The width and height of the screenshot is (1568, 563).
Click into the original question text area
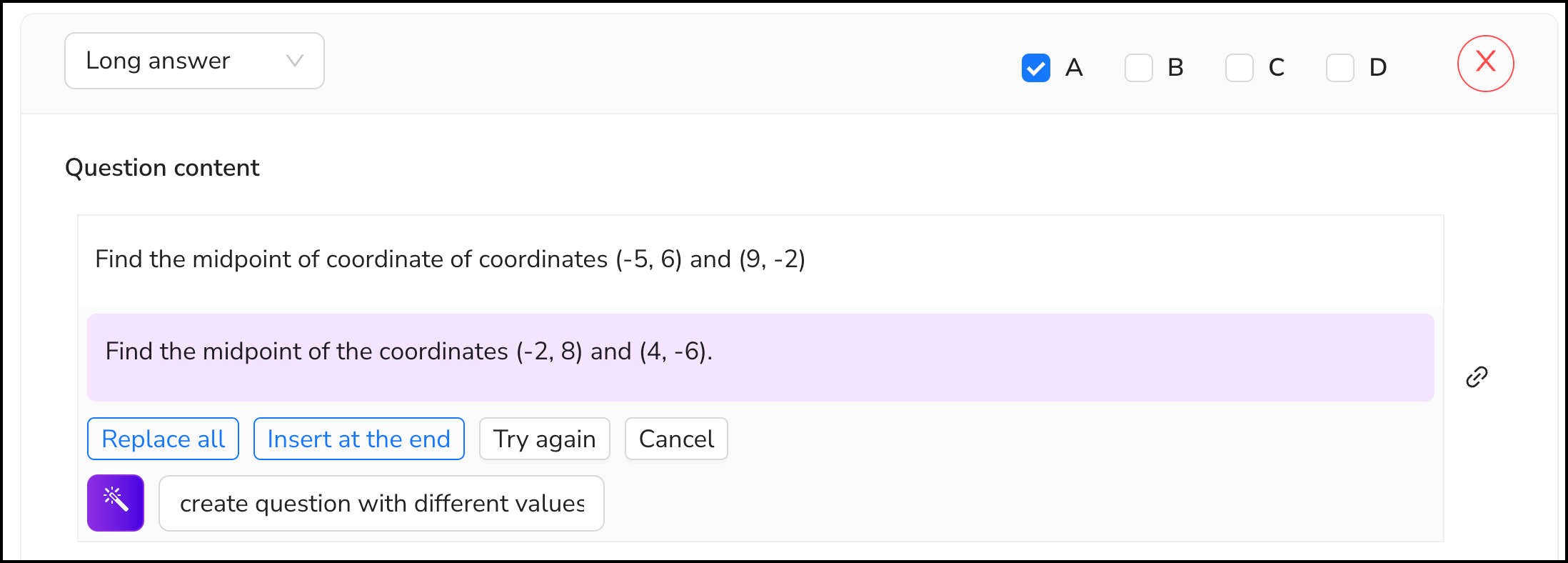(x=760, y=260)
